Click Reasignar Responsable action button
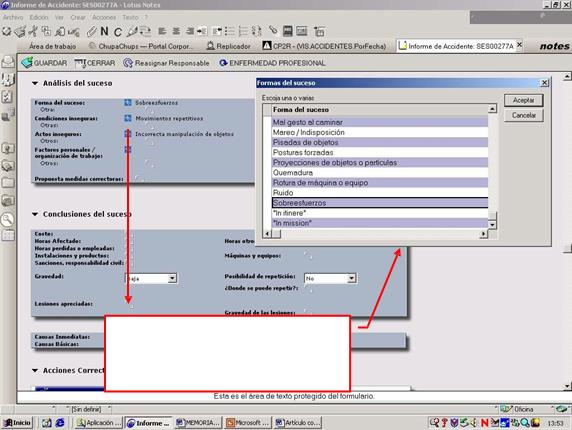Image resolution: width=572 pixels, height=430 pixels. [166, 63]
